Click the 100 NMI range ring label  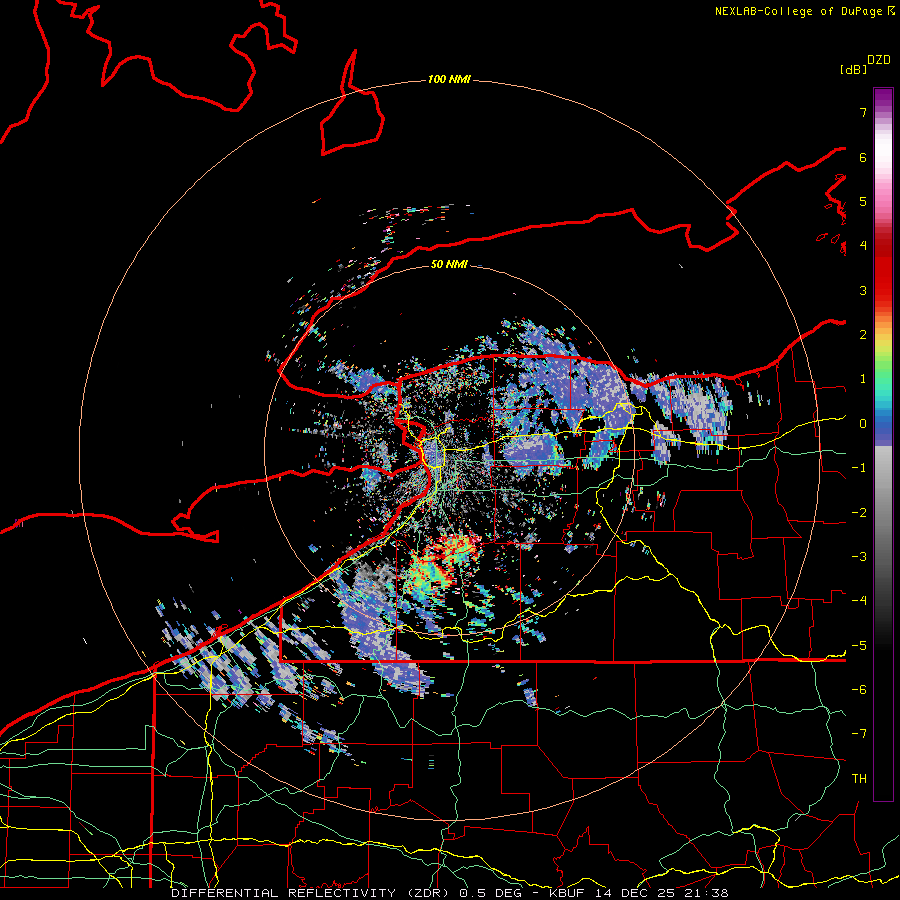[449, 79]
